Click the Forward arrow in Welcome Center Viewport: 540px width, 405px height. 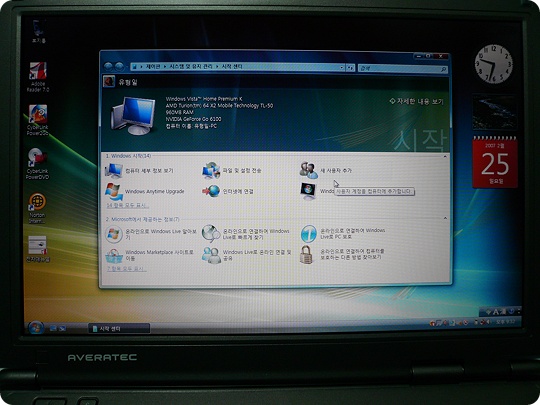(x=119, y=66)
